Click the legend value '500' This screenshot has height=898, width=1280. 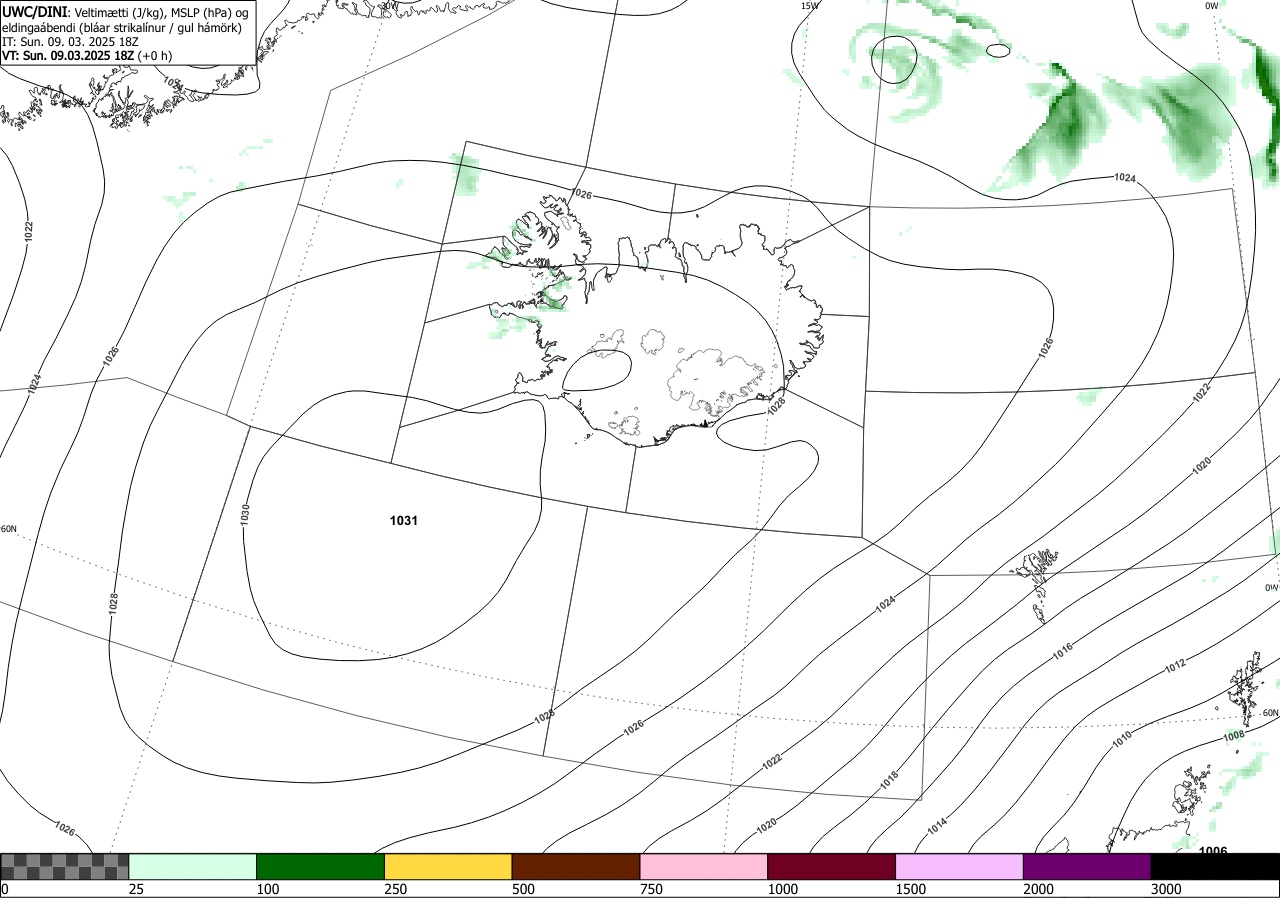(524, 889)
